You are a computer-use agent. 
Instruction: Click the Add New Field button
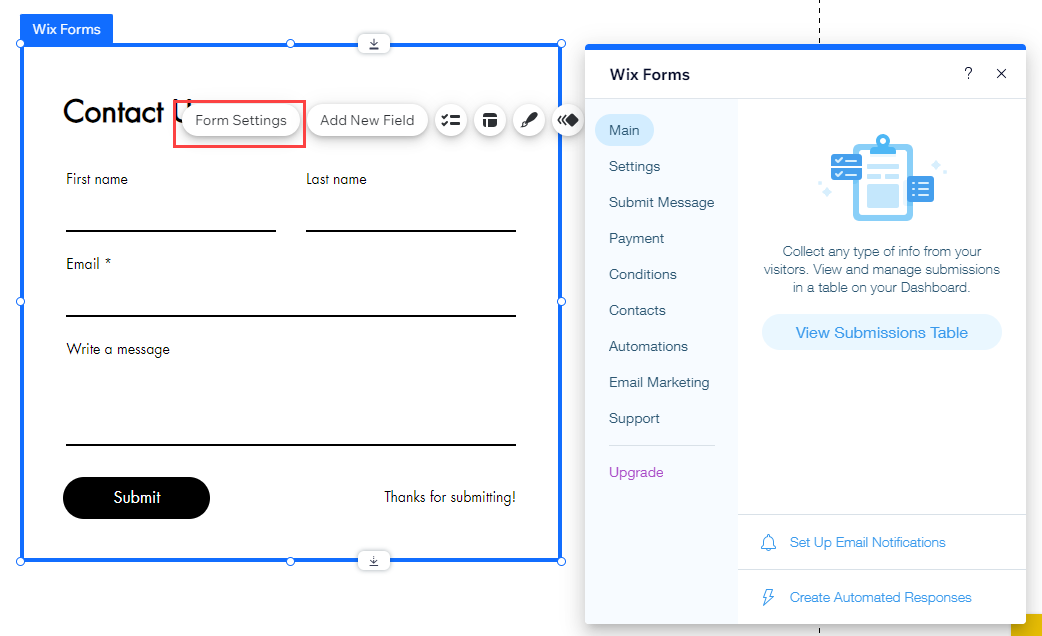367,120
